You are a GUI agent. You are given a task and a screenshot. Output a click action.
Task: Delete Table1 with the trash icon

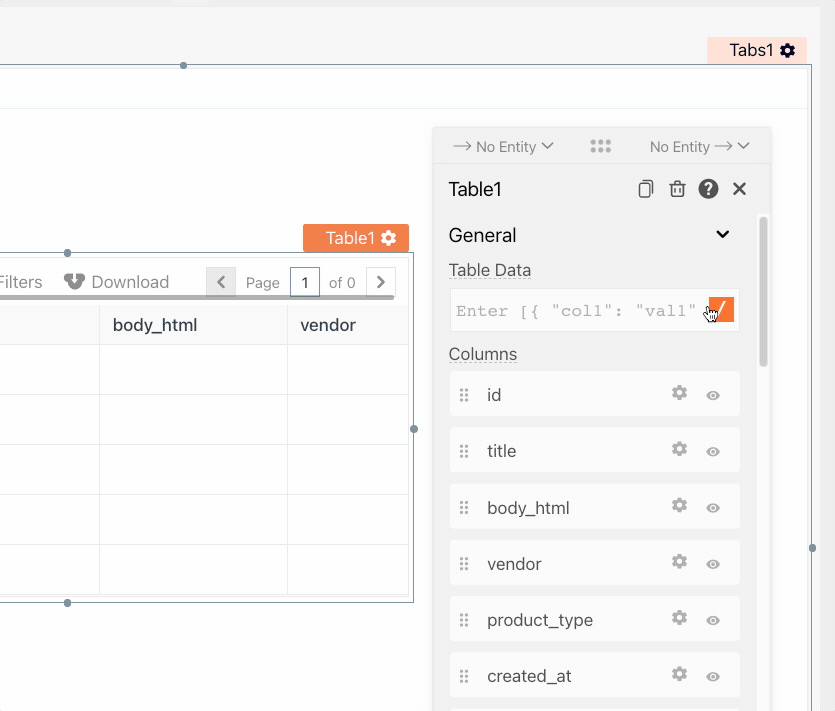(x=677, y=189)
